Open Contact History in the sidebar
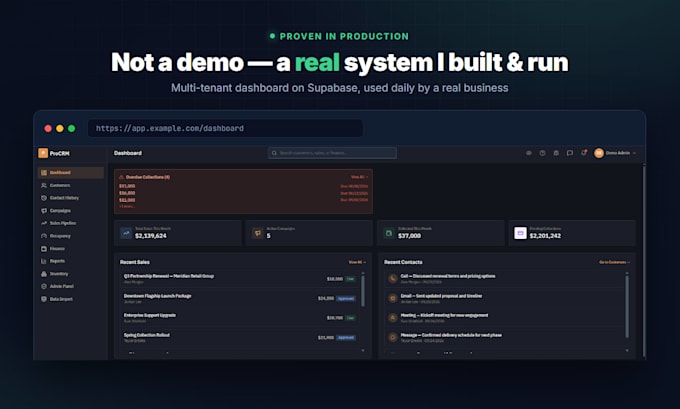Image resolution: width=680 pixels, height=409 pixels. (71, 198)
